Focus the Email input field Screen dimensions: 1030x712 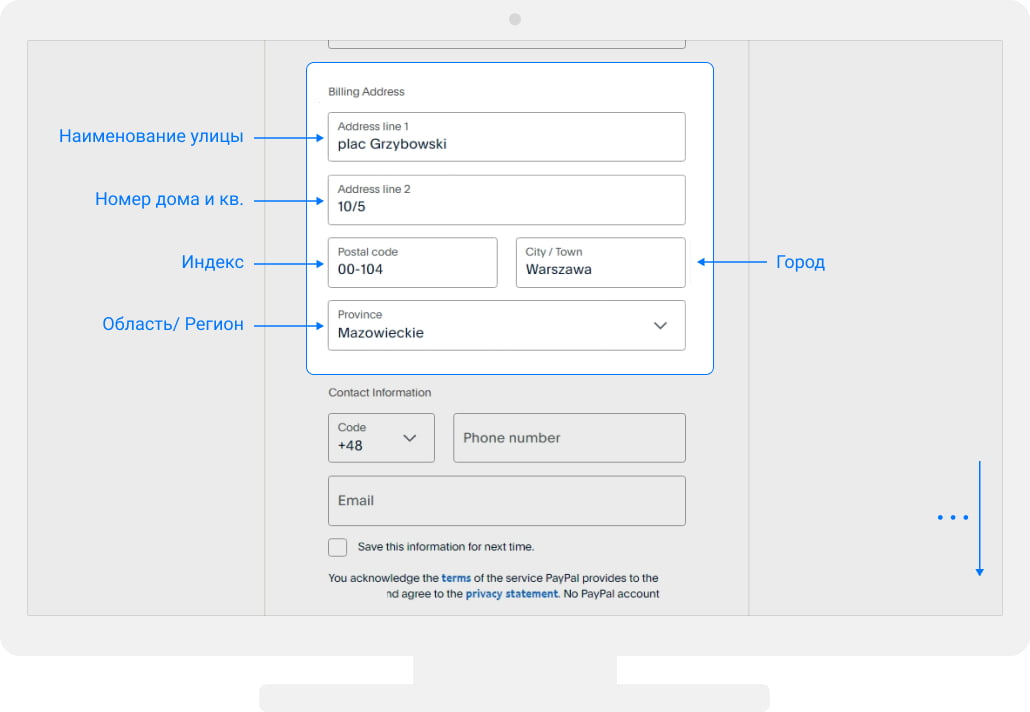[x=506, y=501]
